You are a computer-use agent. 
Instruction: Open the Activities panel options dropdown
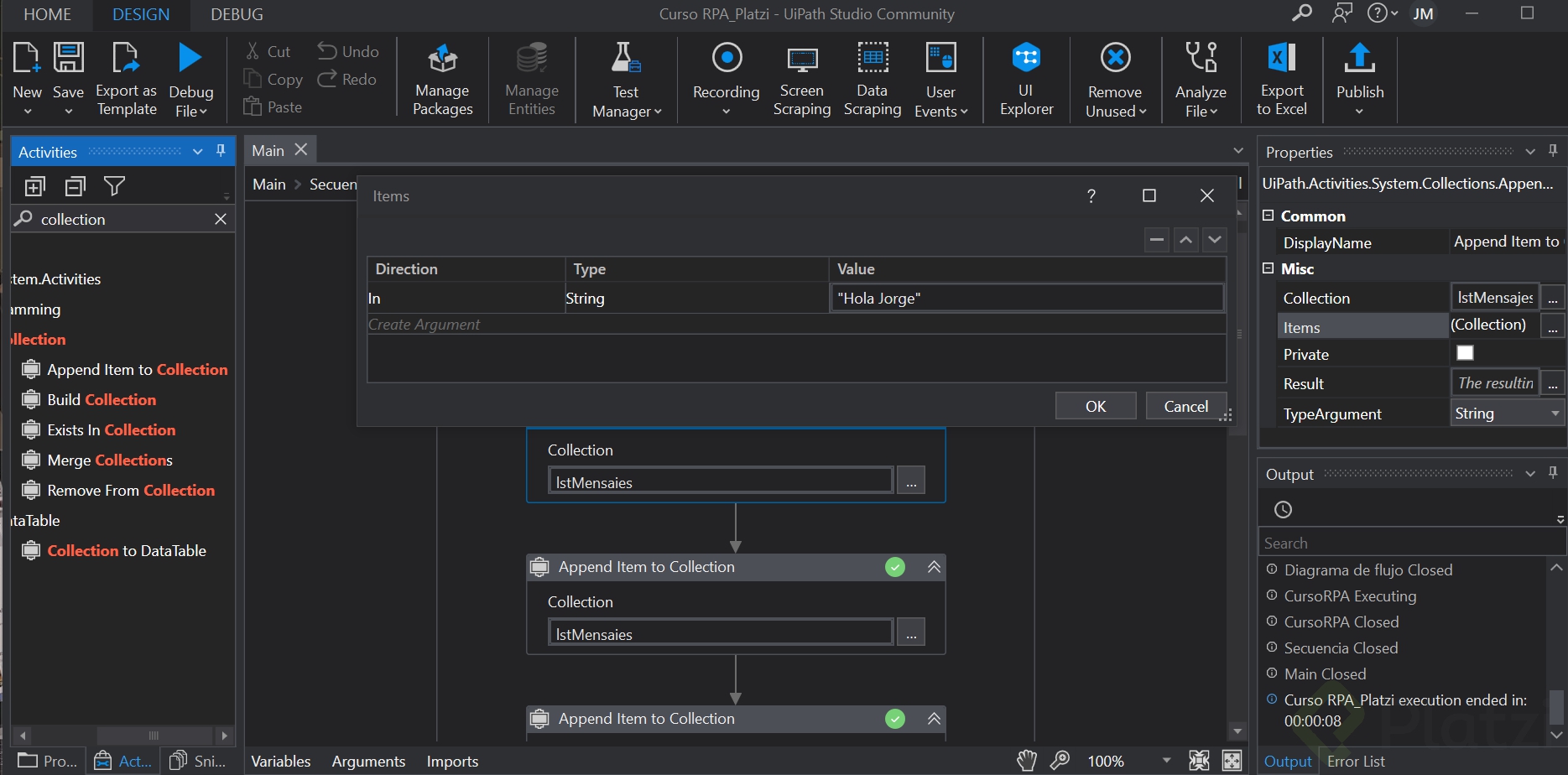tap(198, 152)
